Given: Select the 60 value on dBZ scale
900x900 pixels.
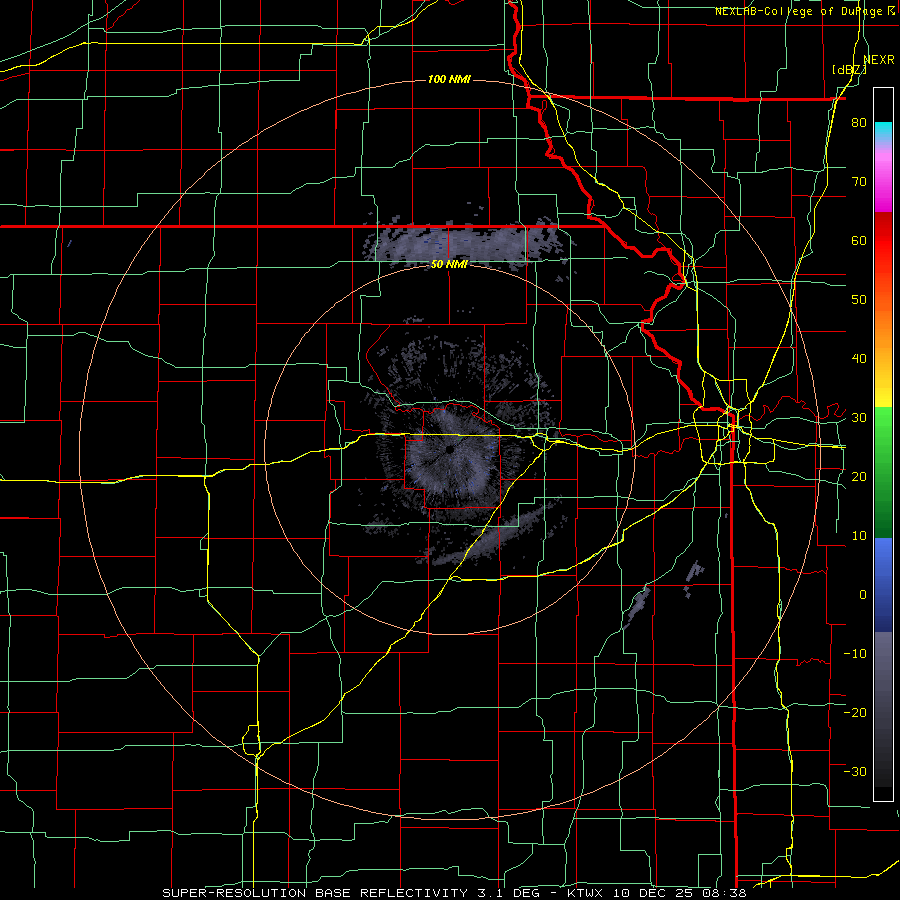Looking at the screenshot, I should 859,240.
